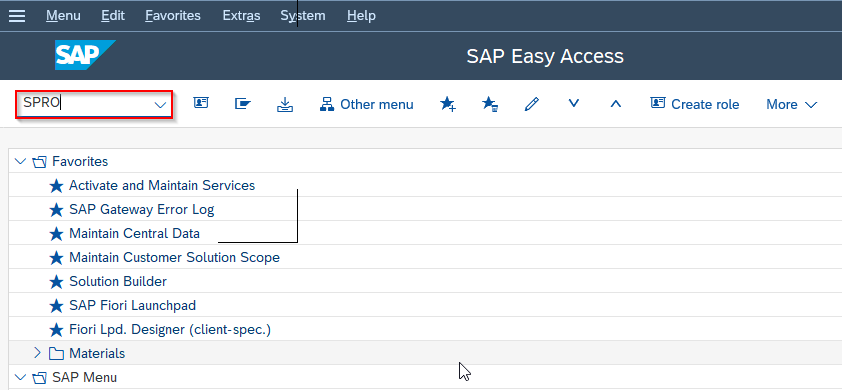Screen dimensions: 842x390
Task: Click the Other menu button label
Action: (377, 104)
